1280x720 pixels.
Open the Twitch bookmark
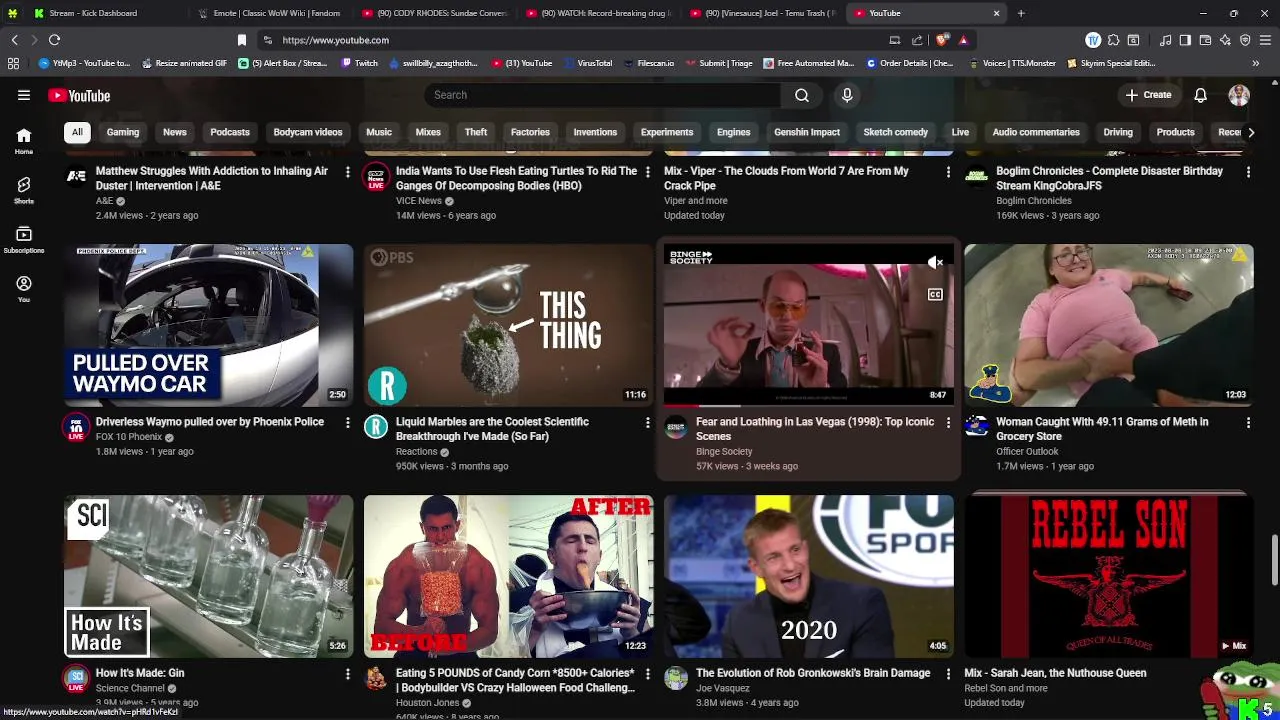click(360, 63)
